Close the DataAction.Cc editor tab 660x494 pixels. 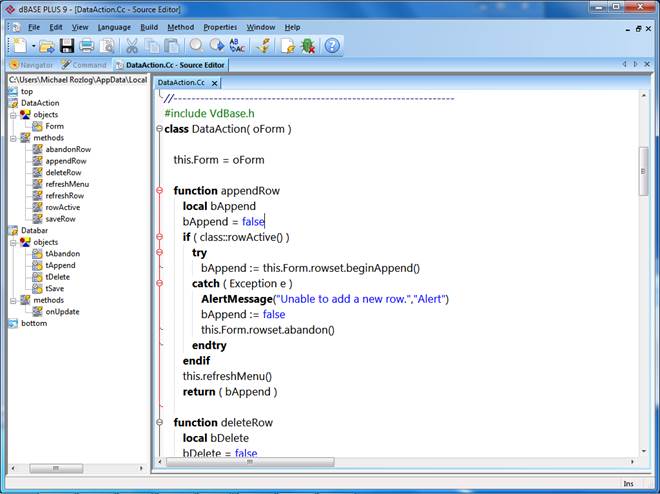[214, 83]
